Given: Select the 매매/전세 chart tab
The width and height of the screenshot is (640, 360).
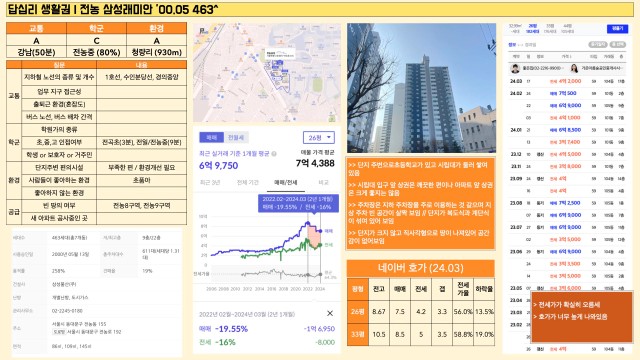Looking at the screenshot, I should (286, 182).
